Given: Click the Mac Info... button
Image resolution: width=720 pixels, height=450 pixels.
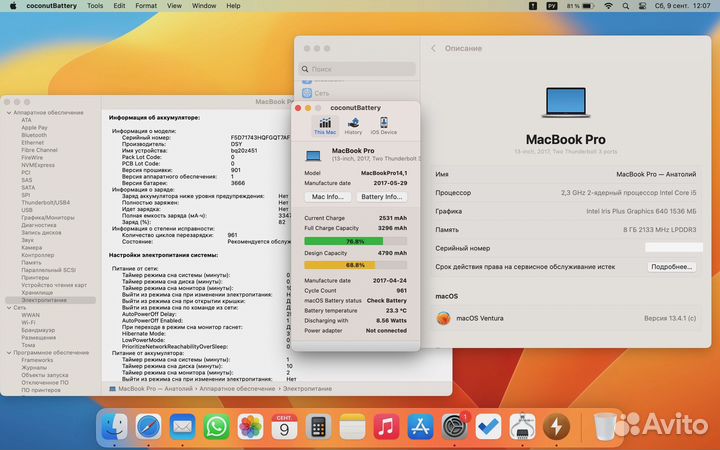Looking at the screenshot, I should pos(328,197).
